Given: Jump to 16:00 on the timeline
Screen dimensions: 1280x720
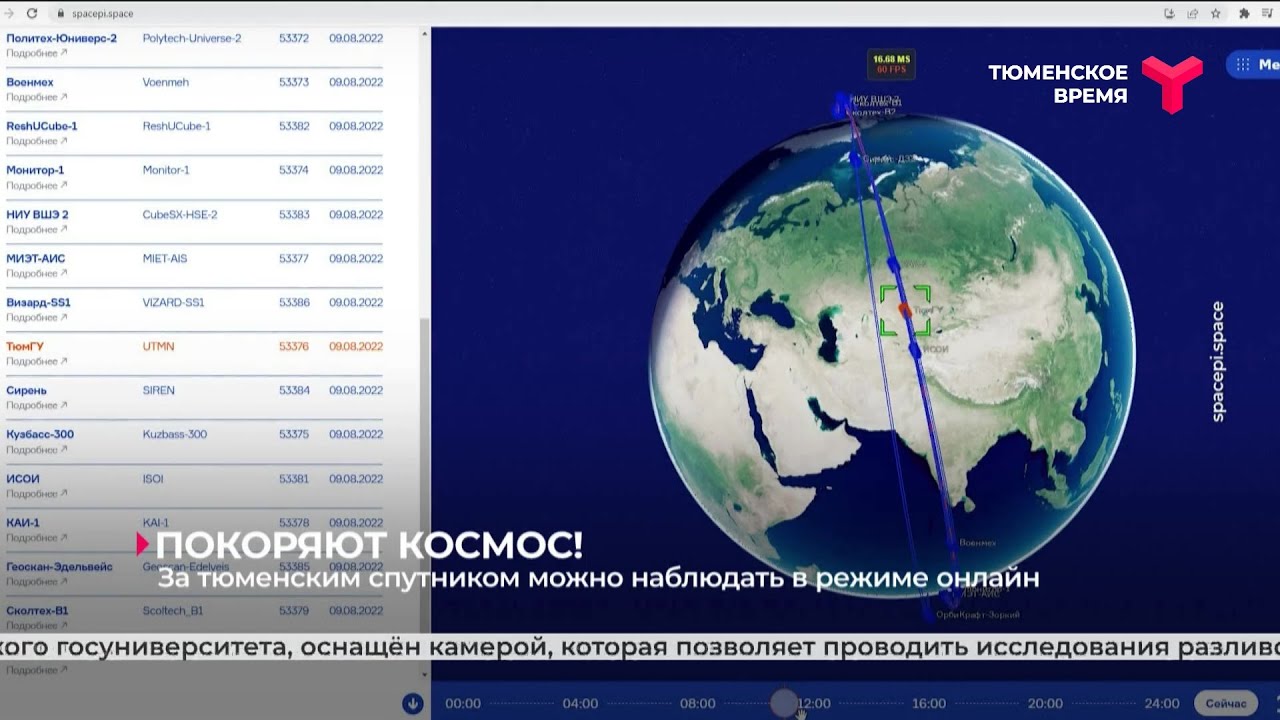Looking at the screenshot, I should [x=929, y=704].
